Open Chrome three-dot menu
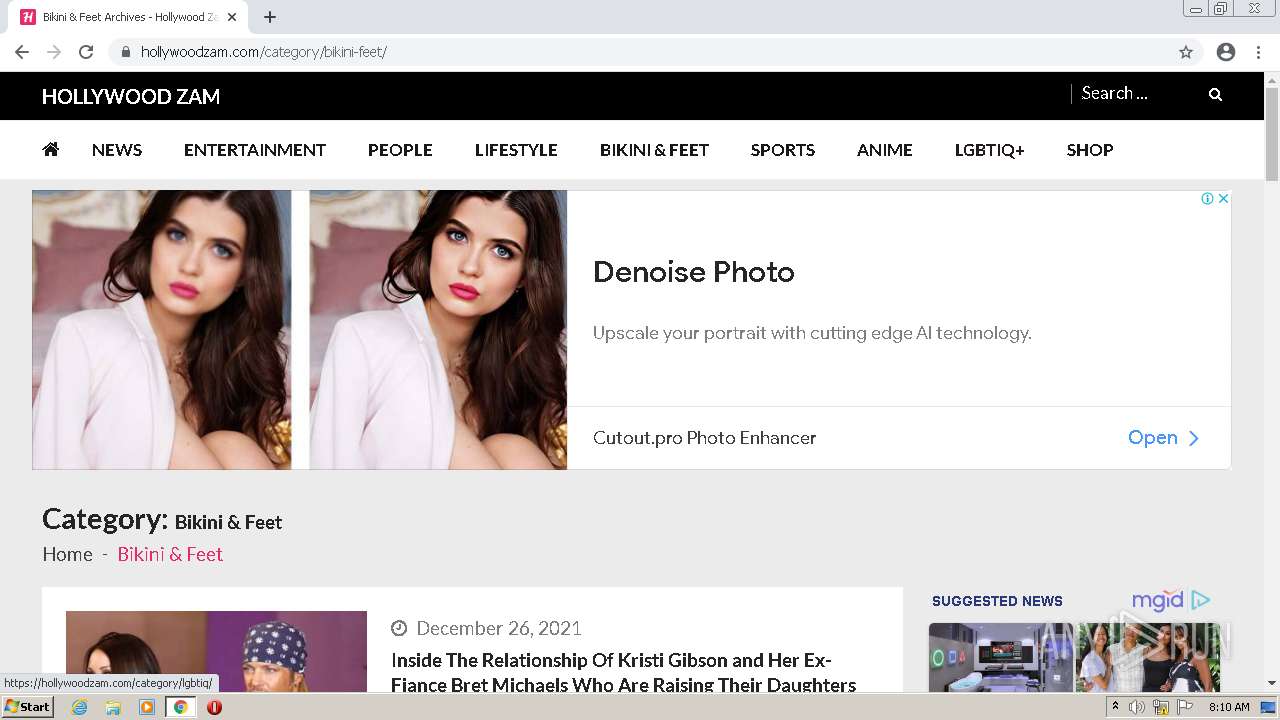 [1258, 52]
